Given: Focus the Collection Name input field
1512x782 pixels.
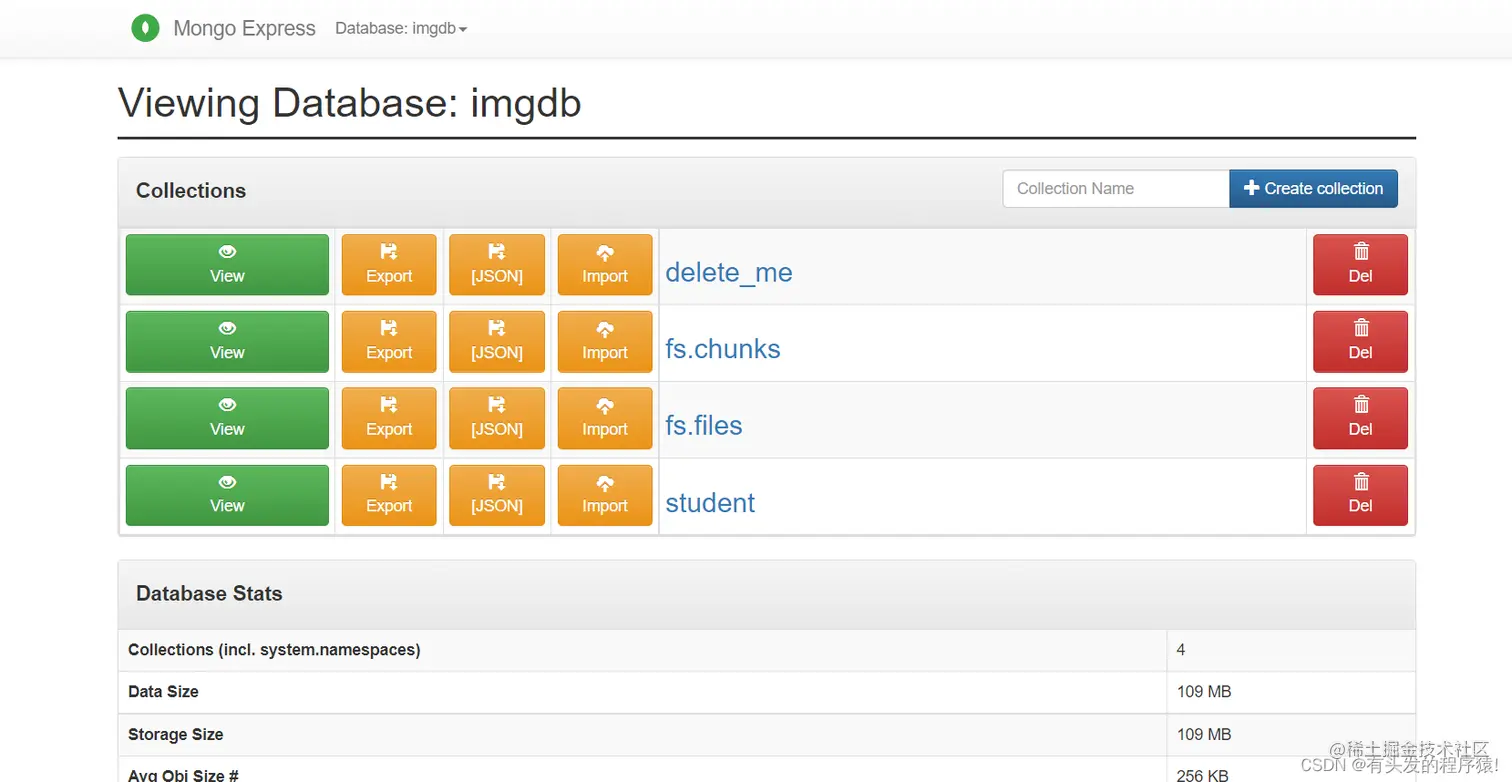Looking at the screenshot, I should 1116,189.
